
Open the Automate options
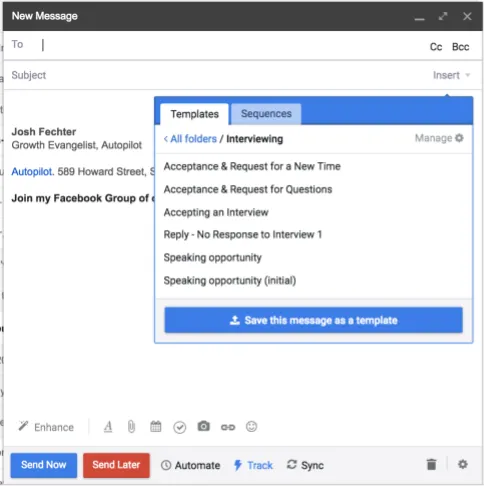point(191,465)
